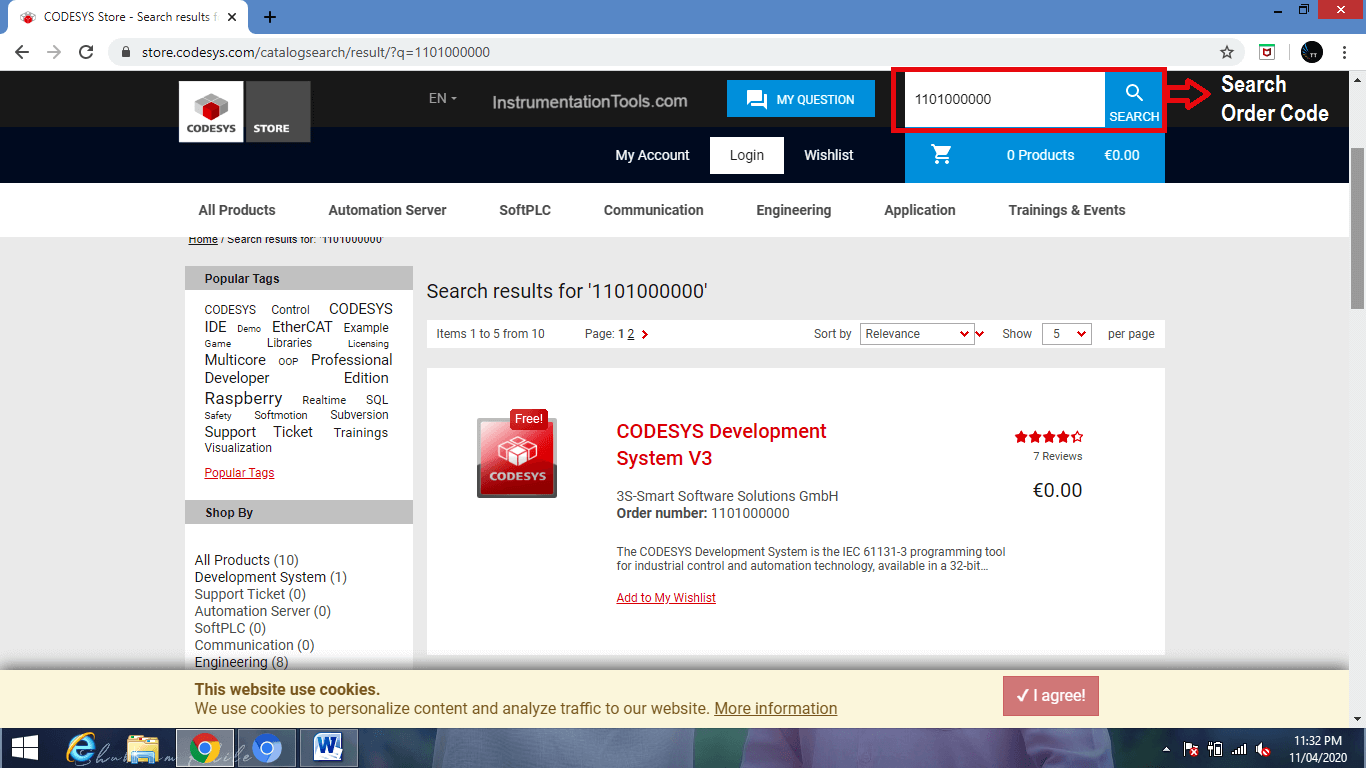This screenshot has width=1366, height=768.
Task: Open the McAfee extension icon
Action: [x=1267, y=52]
